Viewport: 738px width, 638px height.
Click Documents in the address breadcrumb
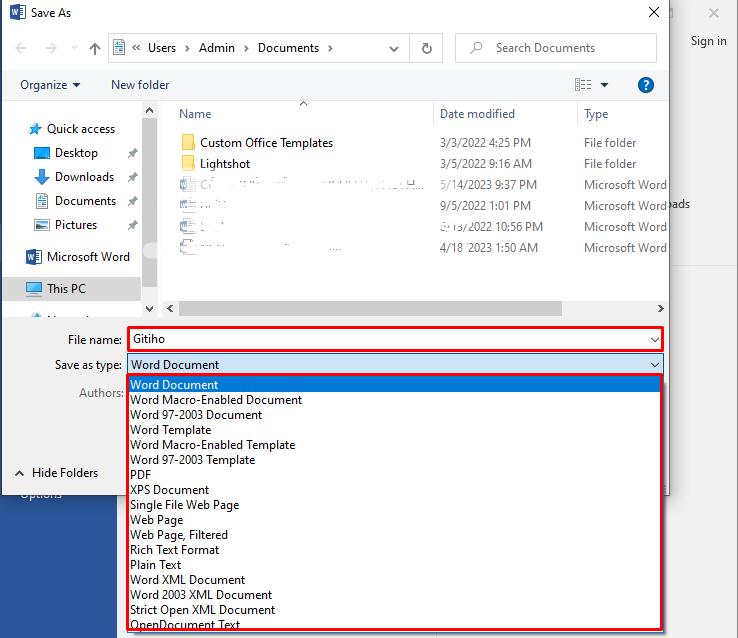288,48
